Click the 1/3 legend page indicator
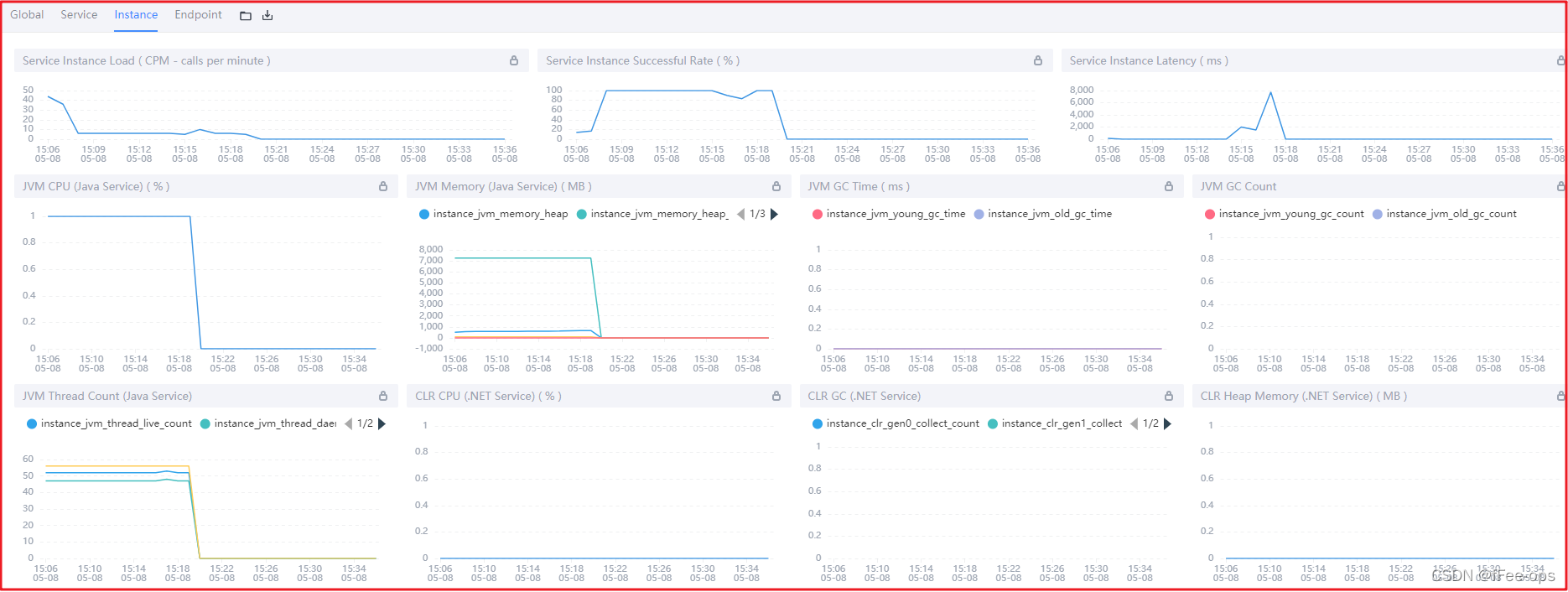The height and width of the screenshot is (592, 1568). (757, 214)
